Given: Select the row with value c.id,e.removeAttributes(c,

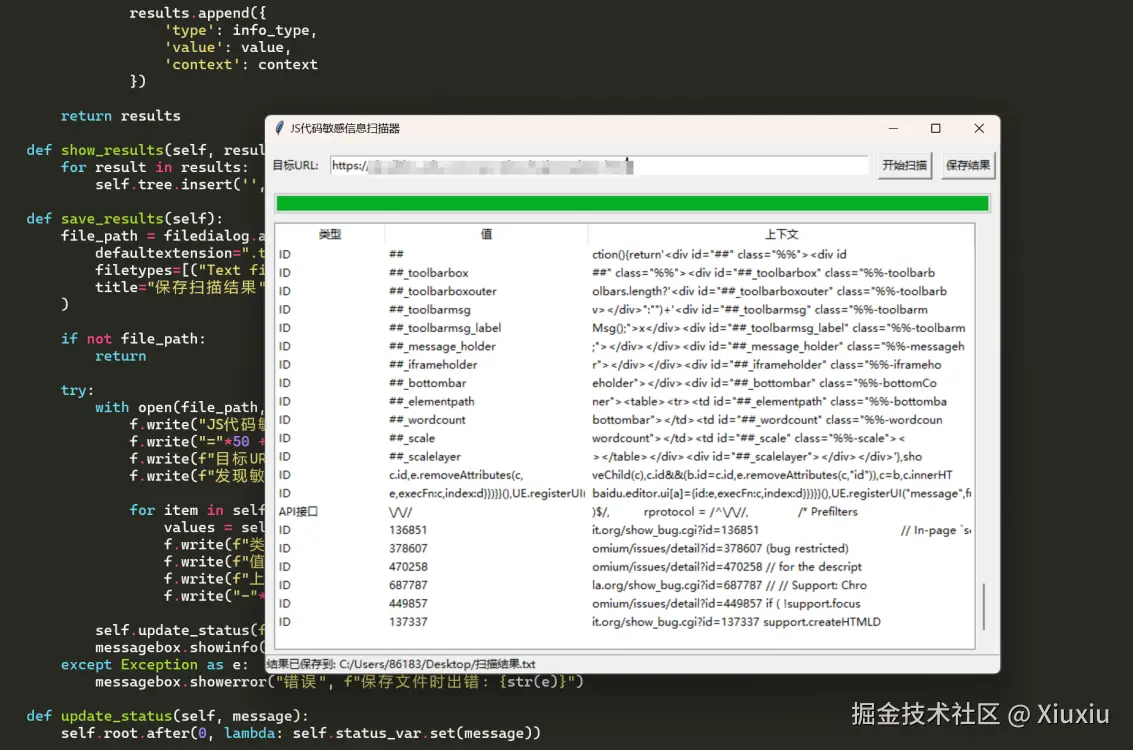Looking at the screenshot, I should pyautogui.click(x=625, y=475).
